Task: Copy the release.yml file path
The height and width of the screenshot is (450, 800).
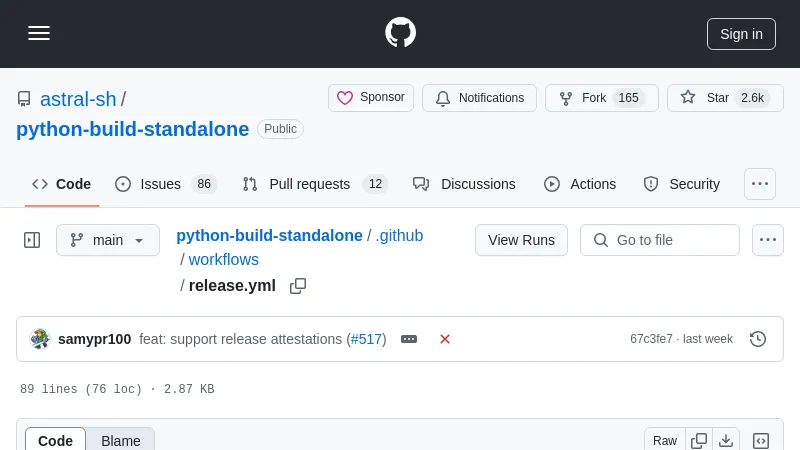Action: point(298,286)
